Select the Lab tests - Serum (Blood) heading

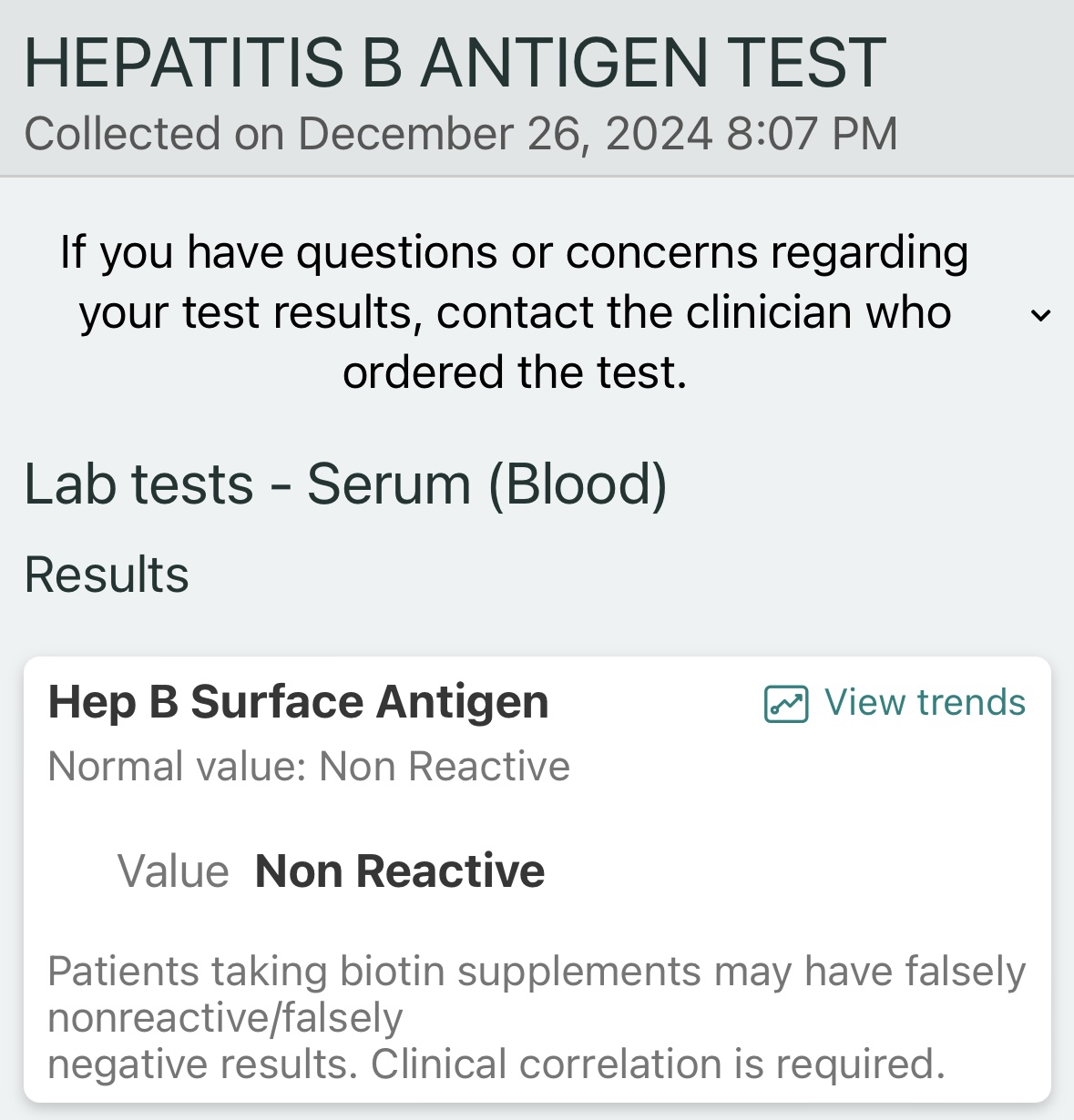[345, 484]
